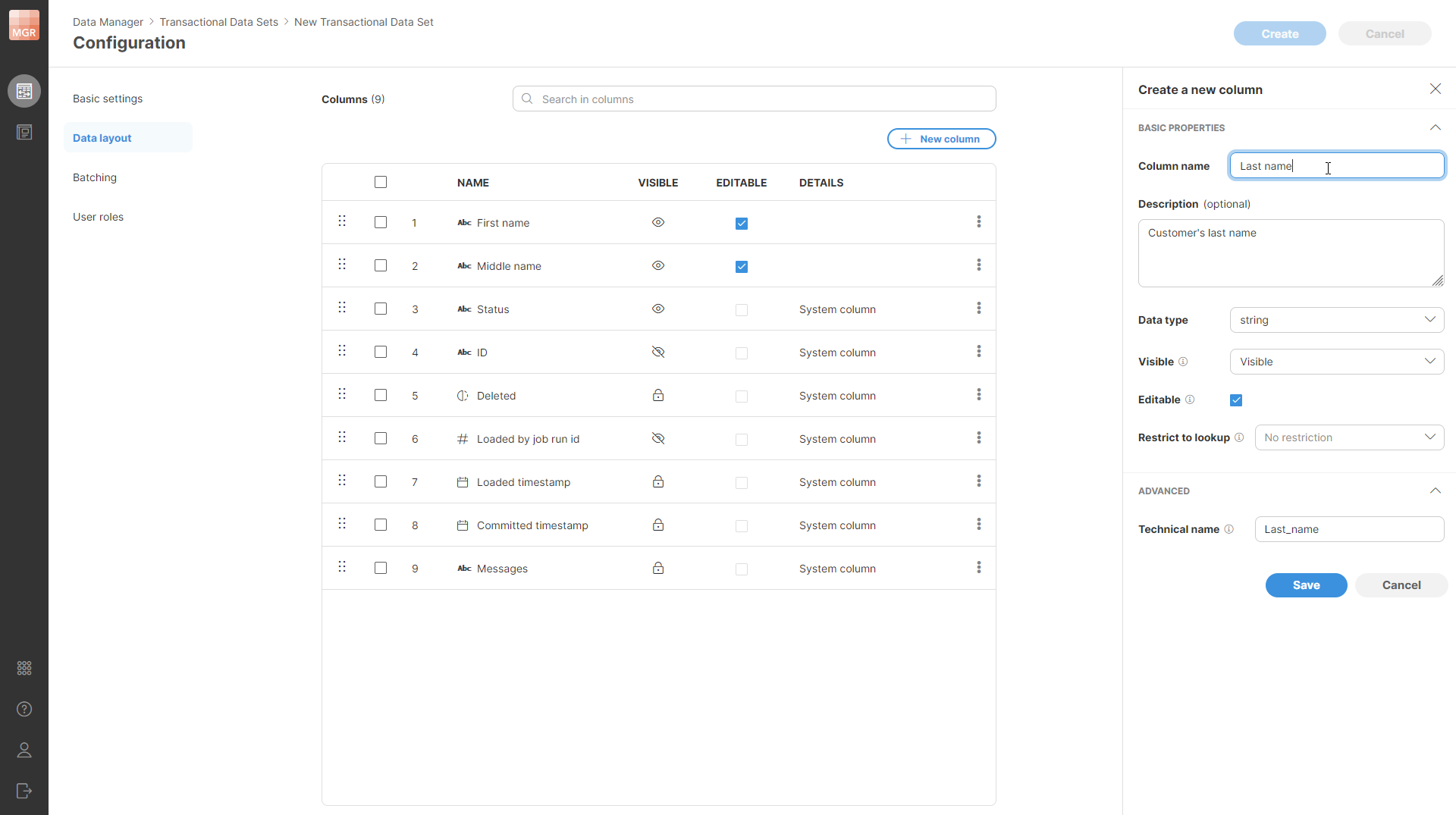Viewport: 1456px width, 815px height.
Task: Select all columns using the header checkbox
Action: (x=380, y=182)
